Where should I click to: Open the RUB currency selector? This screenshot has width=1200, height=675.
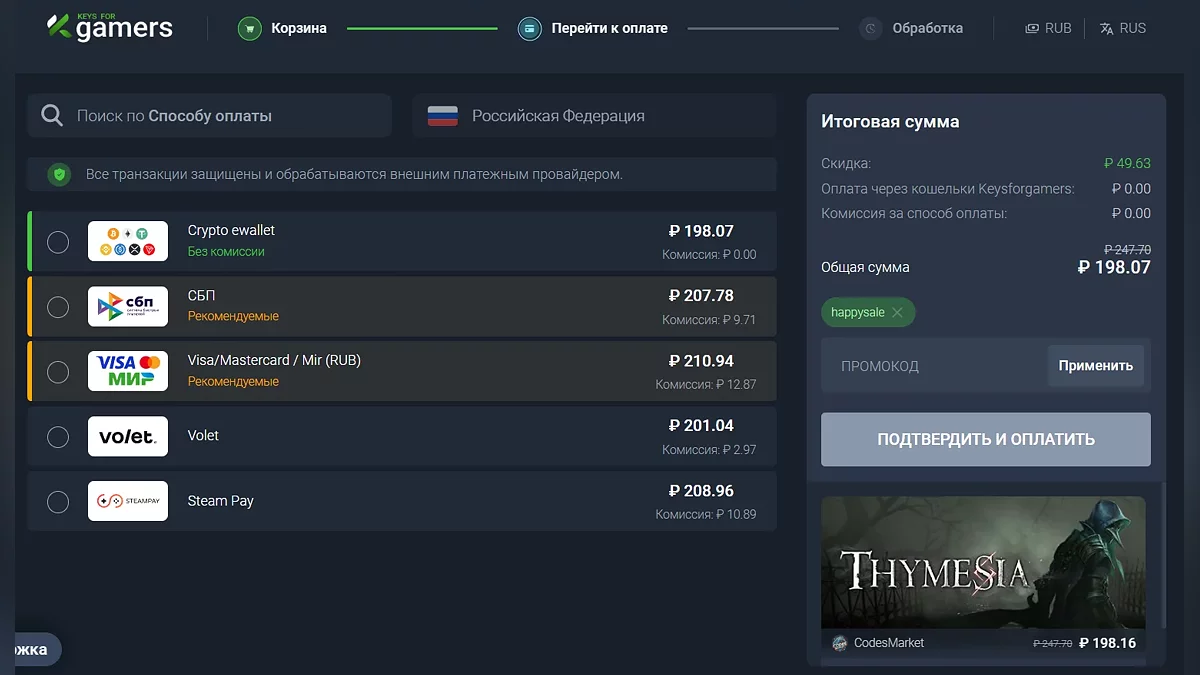1048,29
